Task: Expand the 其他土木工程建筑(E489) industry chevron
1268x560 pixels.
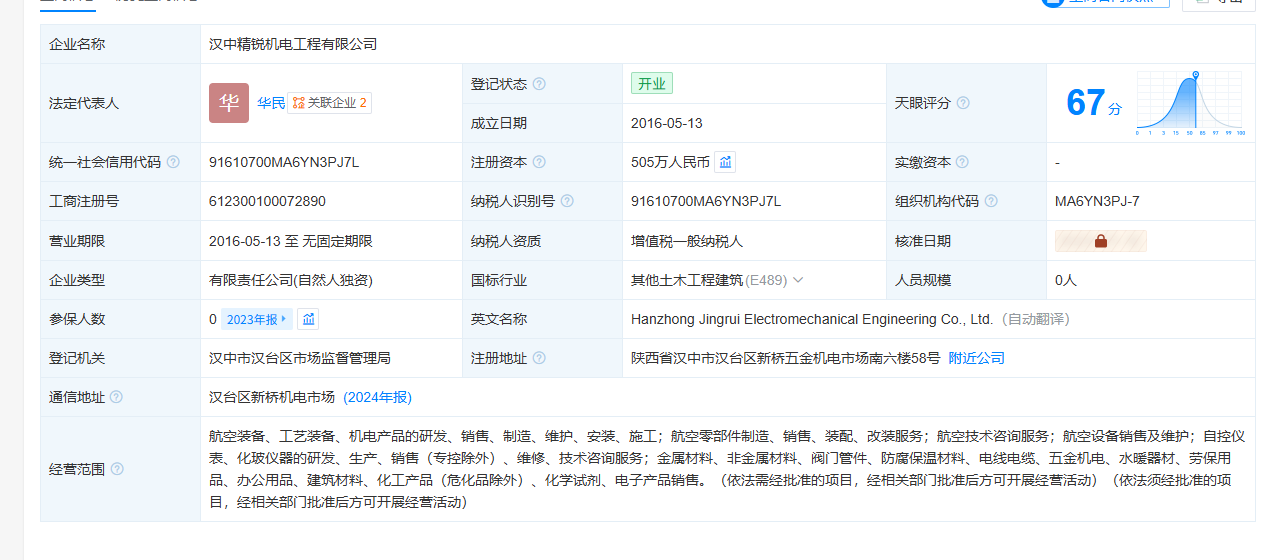Action: pyautogui.click(x=798, y=280)
